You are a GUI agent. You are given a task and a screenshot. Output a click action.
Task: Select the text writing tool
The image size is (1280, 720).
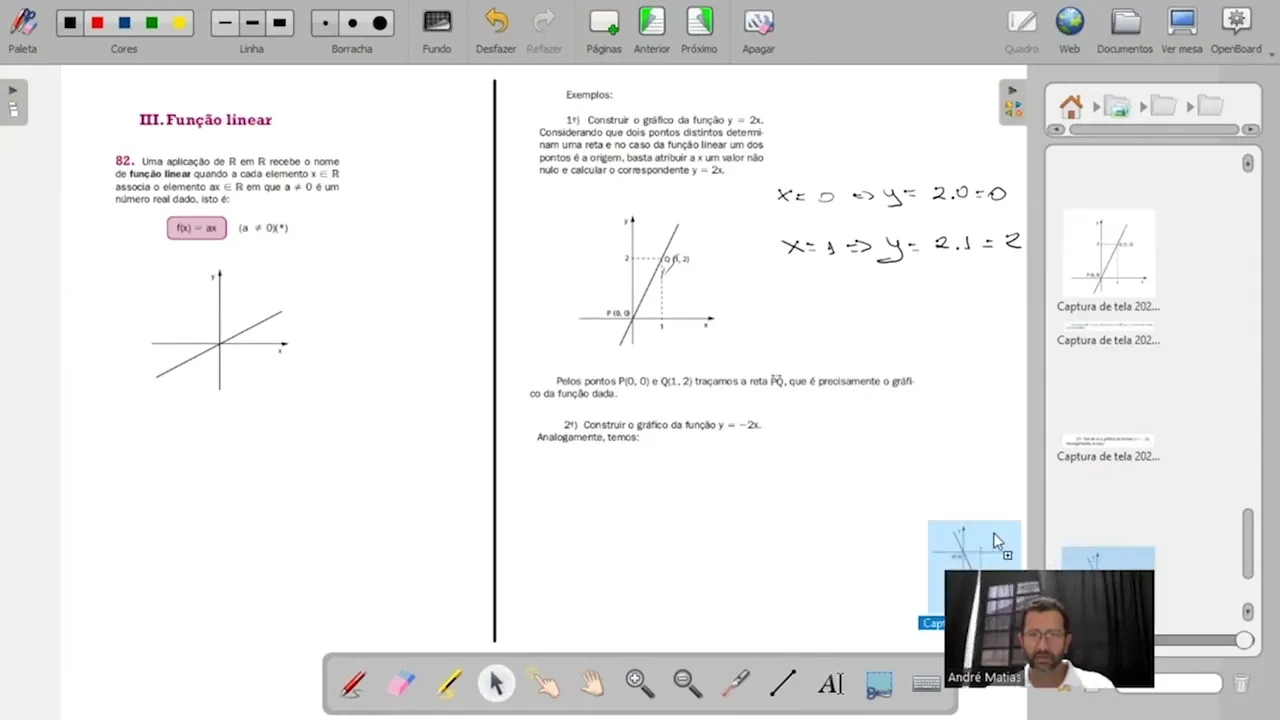831,684
